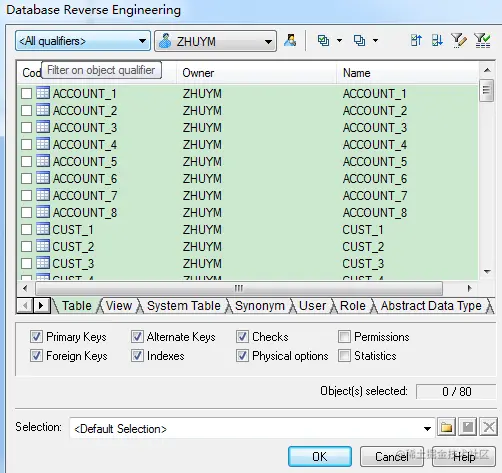Toggle the enable filter icon

[482, 41]
